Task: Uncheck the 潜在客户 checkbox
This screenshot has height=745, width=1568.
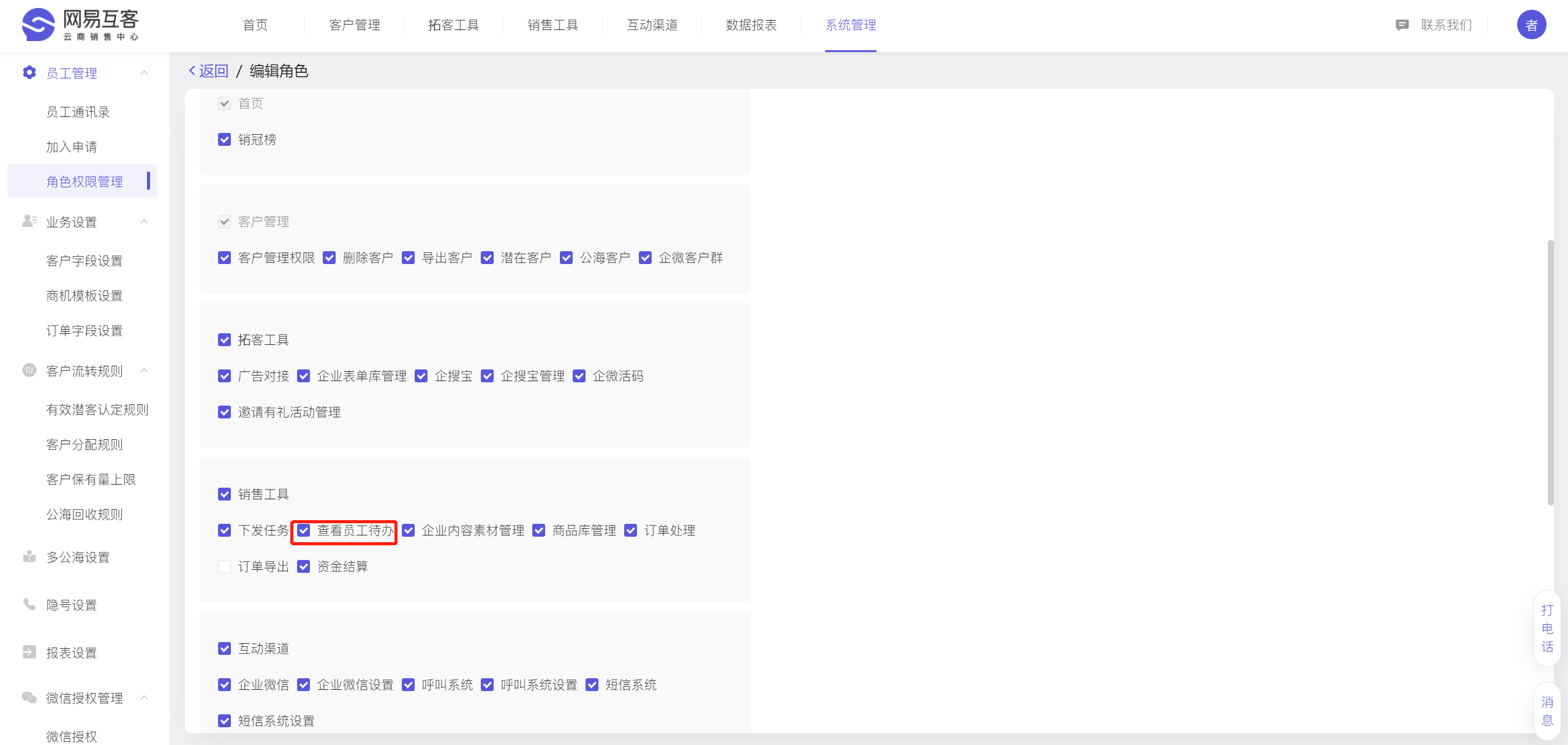Action: (488, 258)
